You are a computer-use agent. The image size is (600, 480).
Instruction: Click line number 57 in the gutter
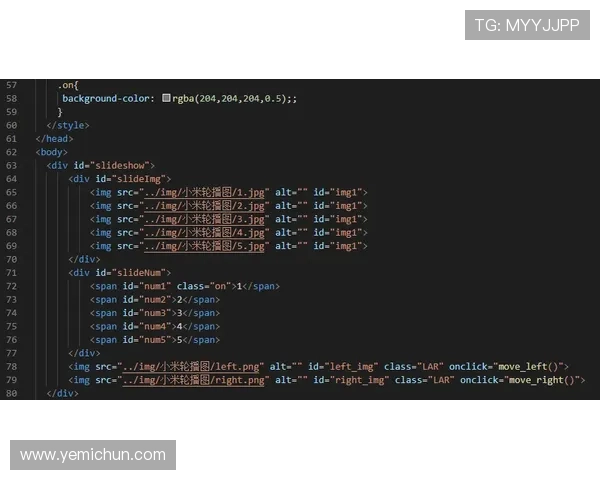point(11,85)
